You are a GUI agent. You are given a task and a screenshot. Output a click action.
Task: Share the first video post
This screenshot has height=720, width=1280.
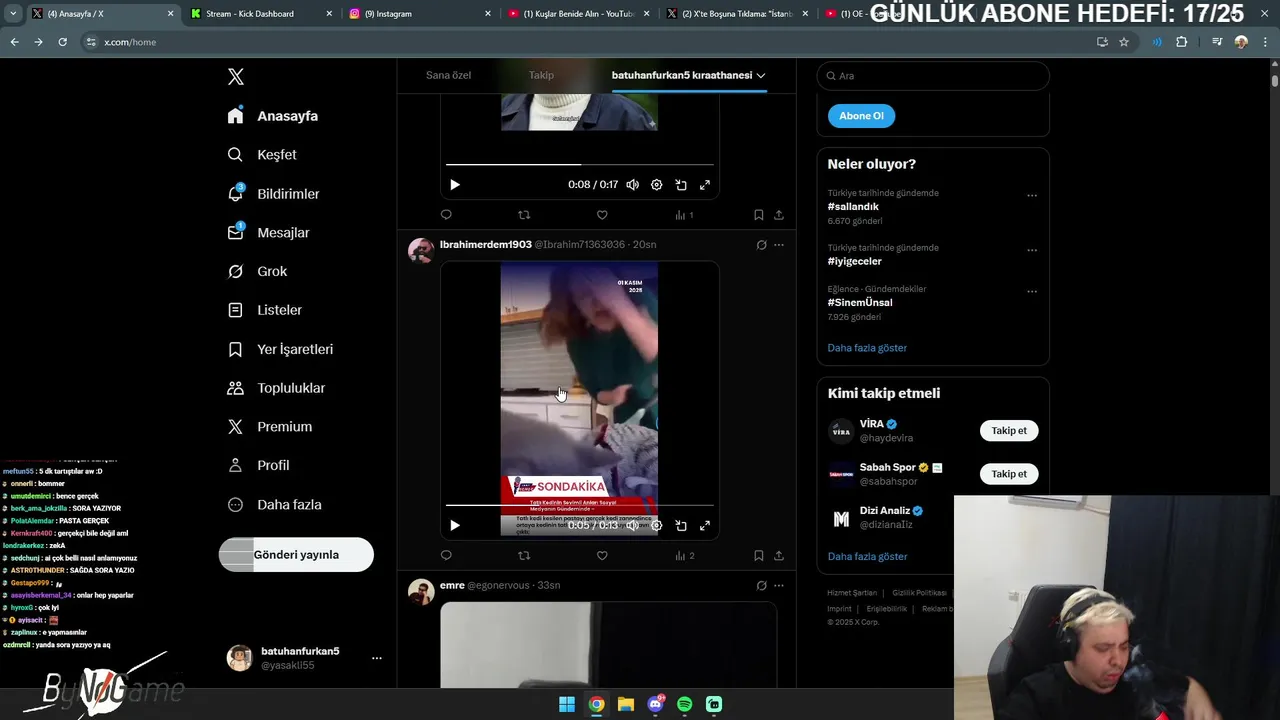(779, 215)
